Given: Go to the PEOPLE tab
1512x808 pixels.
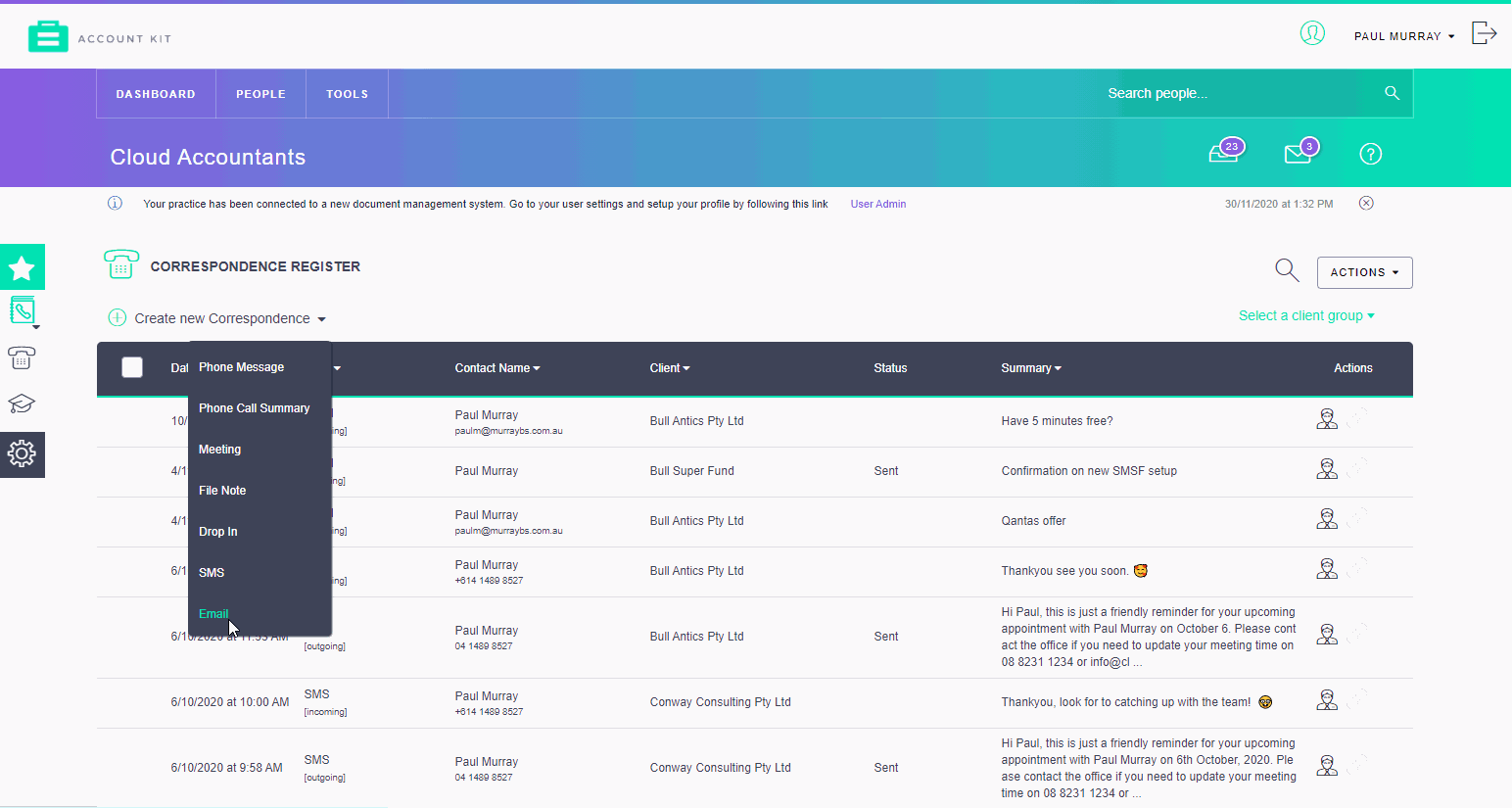Looking at the screenshot, I should [260, 94].
